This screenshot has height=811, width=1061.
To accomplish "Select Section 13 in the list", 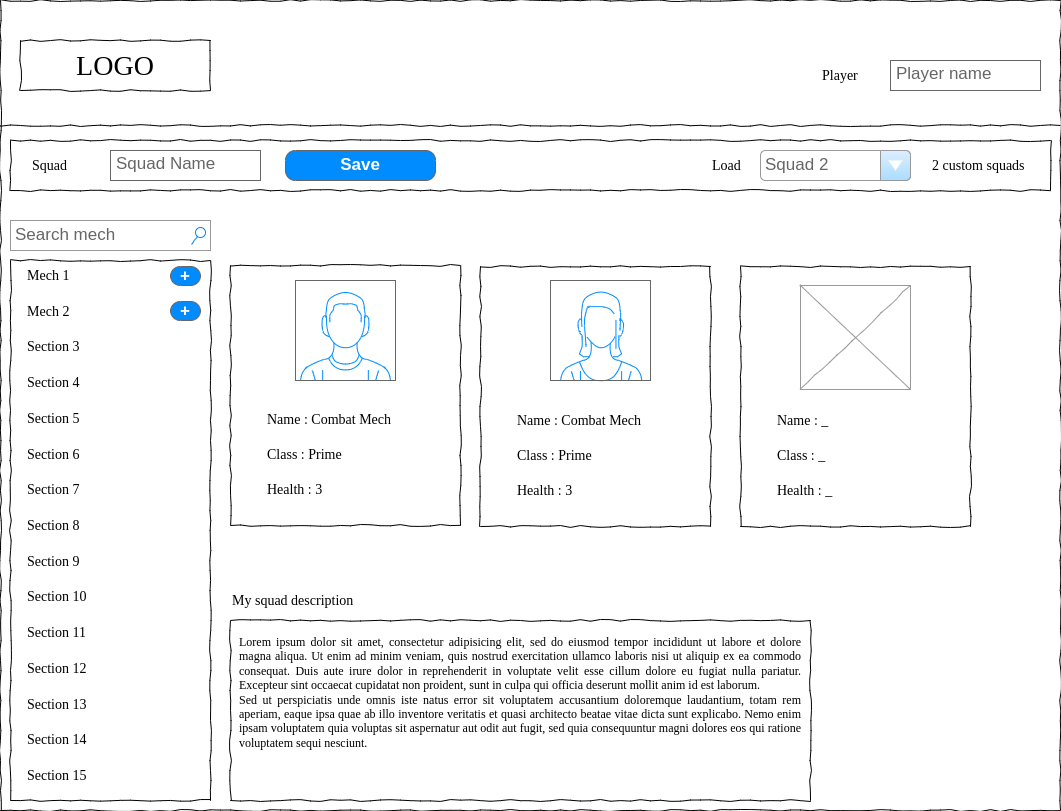I will coord(57,704).
